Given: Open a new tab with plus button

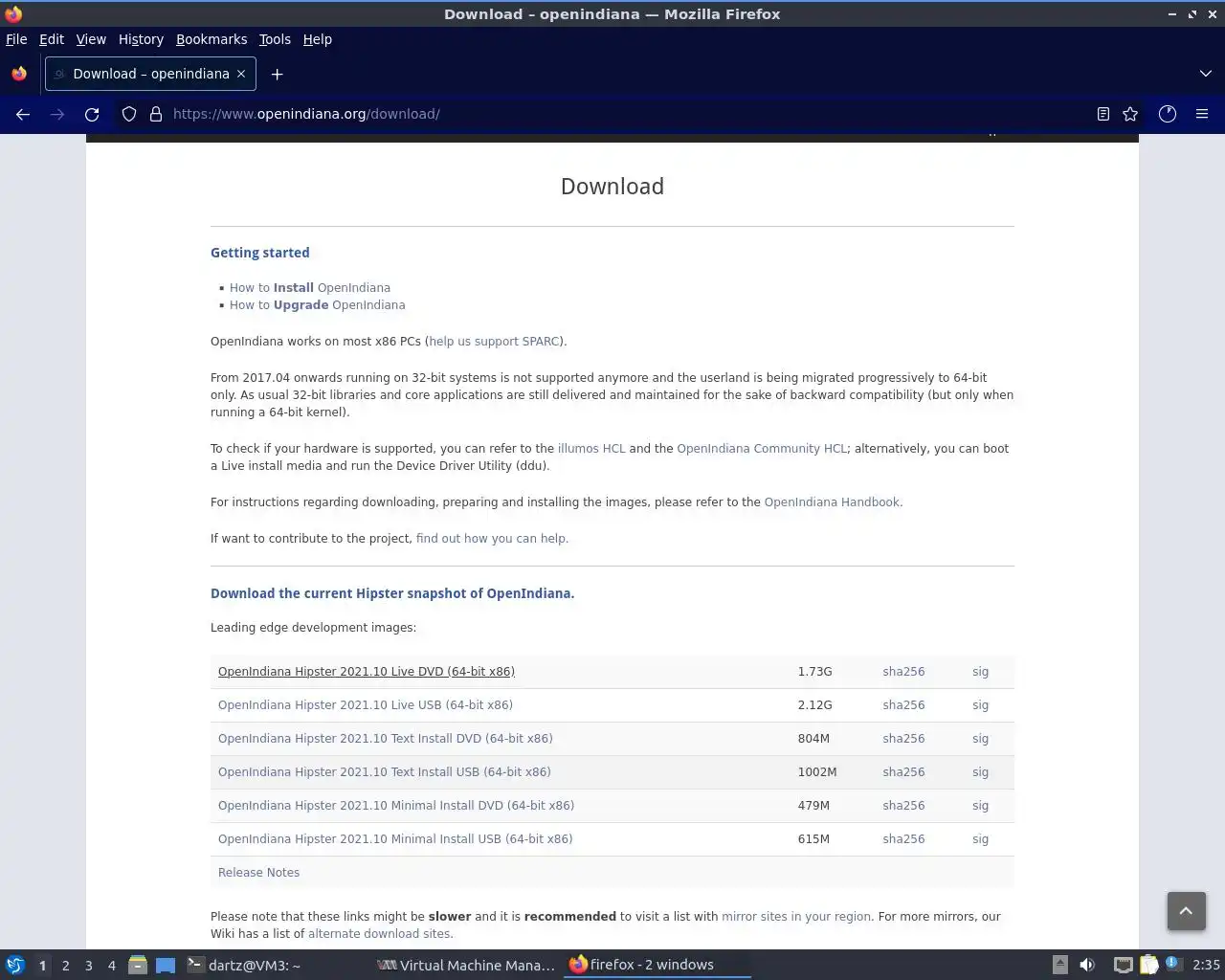Looking at the screenshot, I should pos(277,74).
